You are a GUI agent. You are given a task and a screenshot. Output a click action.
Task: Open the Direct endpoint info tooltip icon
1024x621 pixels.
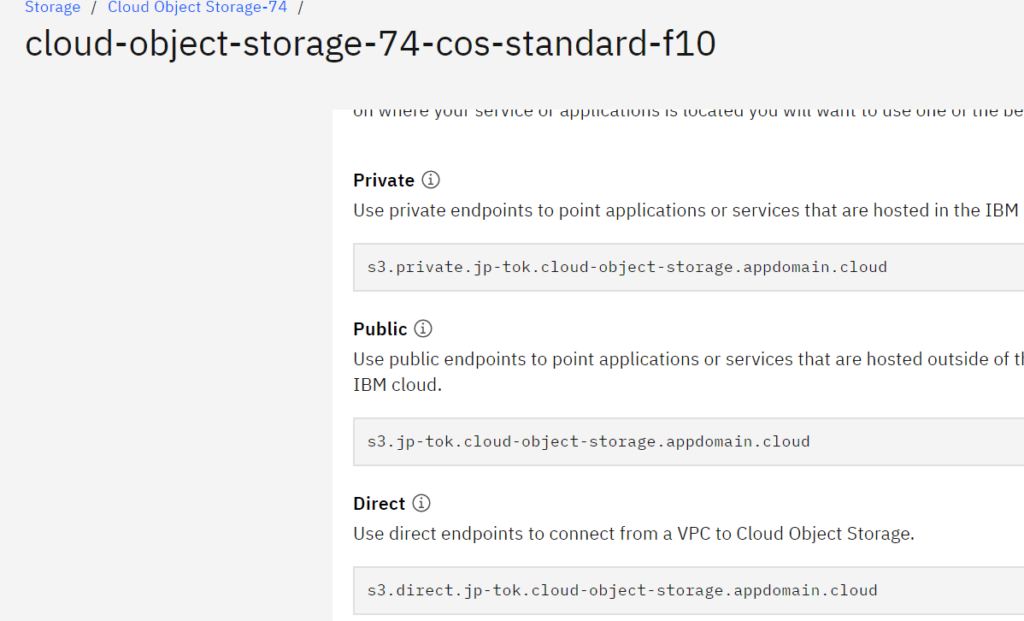click(421, 503)
